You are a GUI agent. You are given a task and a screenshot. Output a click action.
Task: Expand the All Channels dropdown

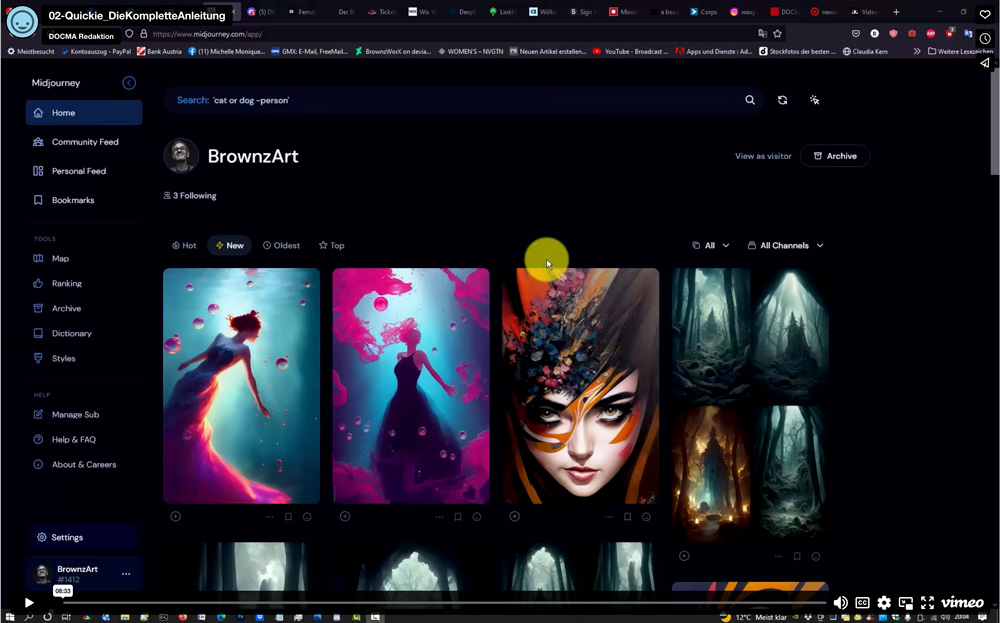click(786, 245)
